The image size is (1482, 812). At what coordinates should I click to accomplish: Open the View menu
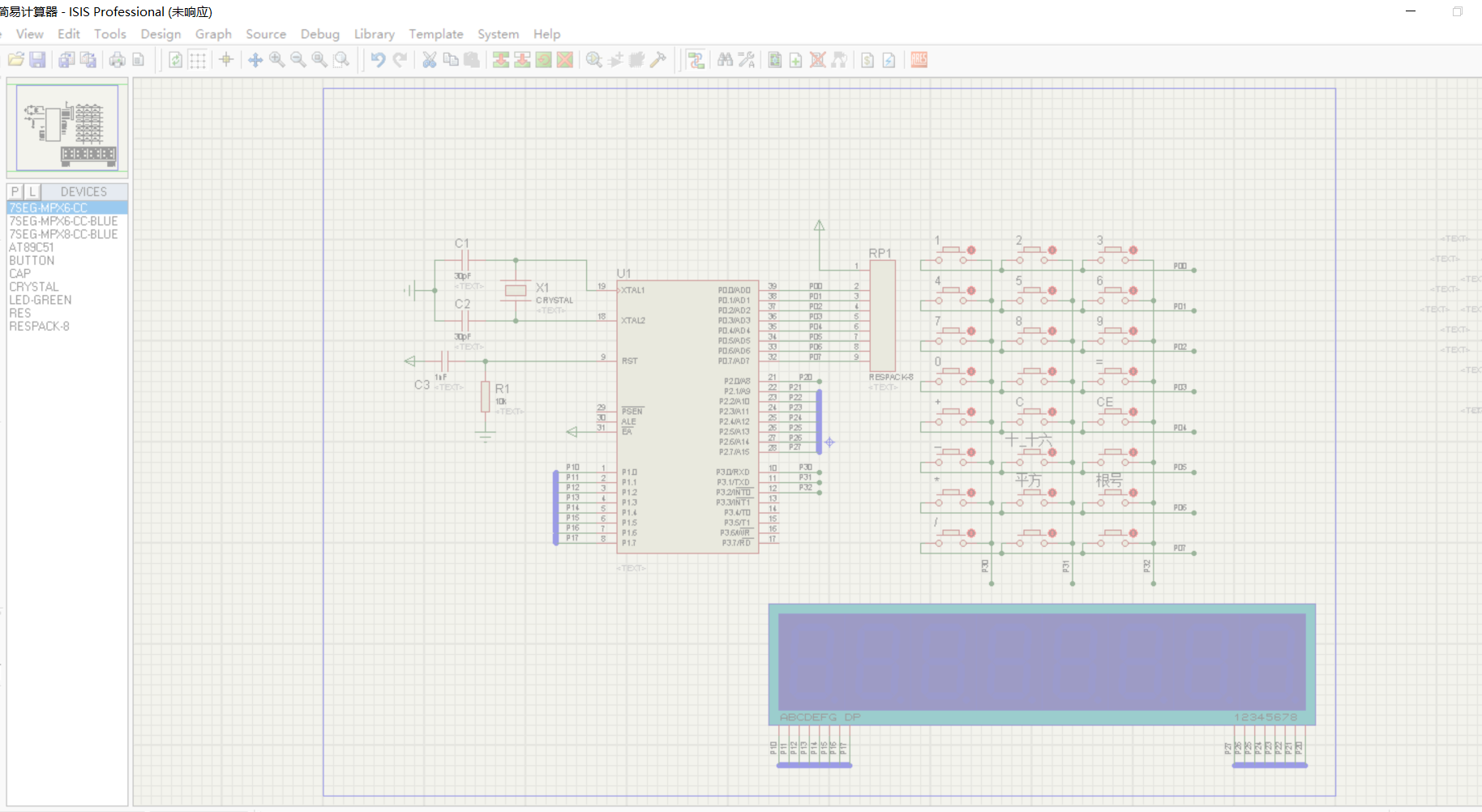point(30,34)
